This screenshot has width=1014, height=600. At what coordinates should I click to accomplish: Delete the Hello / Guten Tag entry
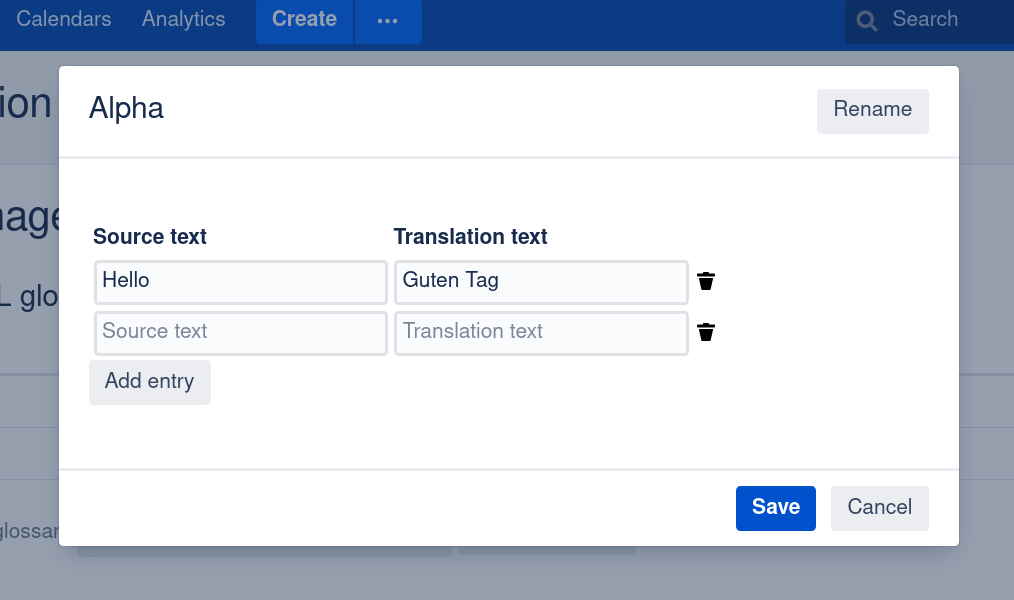[x=706, y=281]
